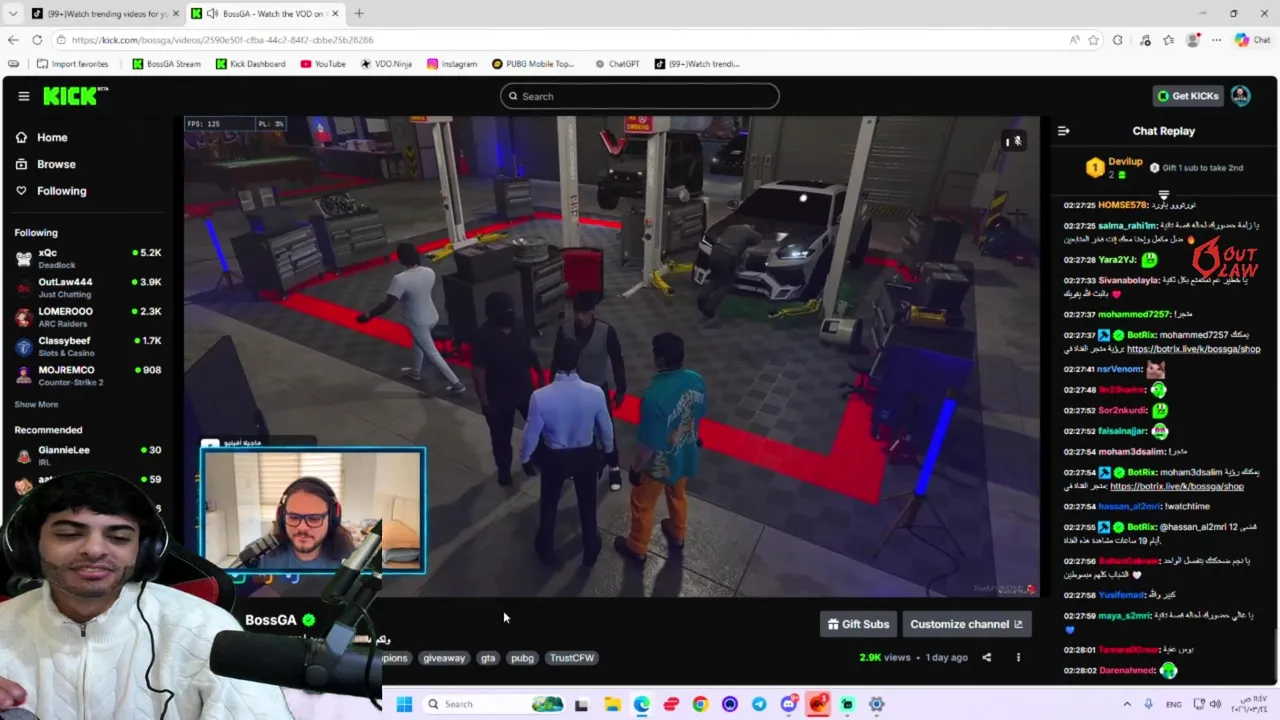Open the Classybeef channel entry
The height and width of the screenshot is (720, 1280).
click(x=88, y=346)
